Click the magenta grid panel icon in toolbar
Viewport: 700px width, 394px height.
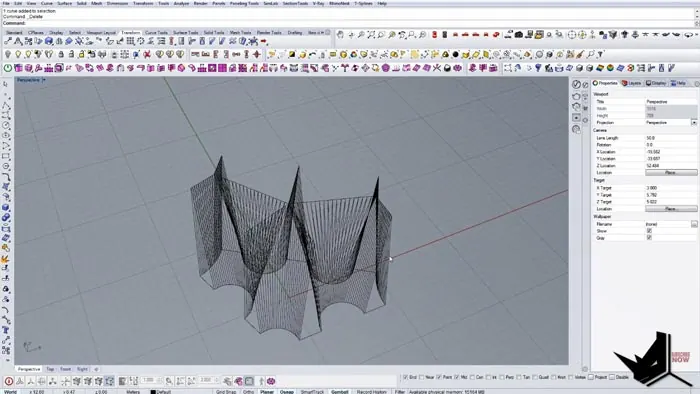tap(222, 68)
